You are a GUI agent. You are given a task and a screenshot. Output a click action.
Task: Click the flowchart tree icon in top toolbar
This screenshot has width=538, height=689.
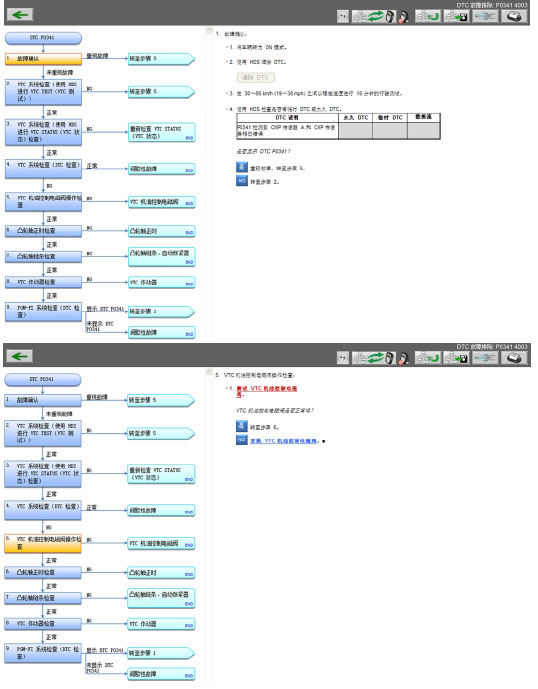coord(485,16)
